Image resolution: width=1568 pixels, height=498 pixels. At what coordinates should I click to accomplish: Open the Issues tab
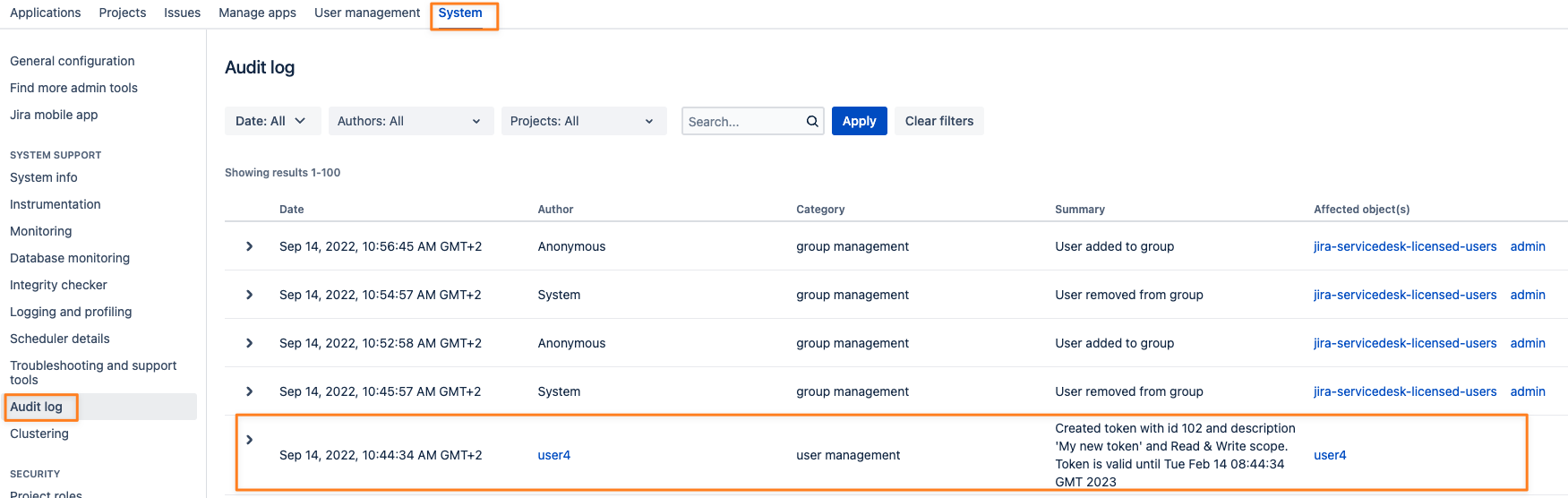(x=183, y=13)
